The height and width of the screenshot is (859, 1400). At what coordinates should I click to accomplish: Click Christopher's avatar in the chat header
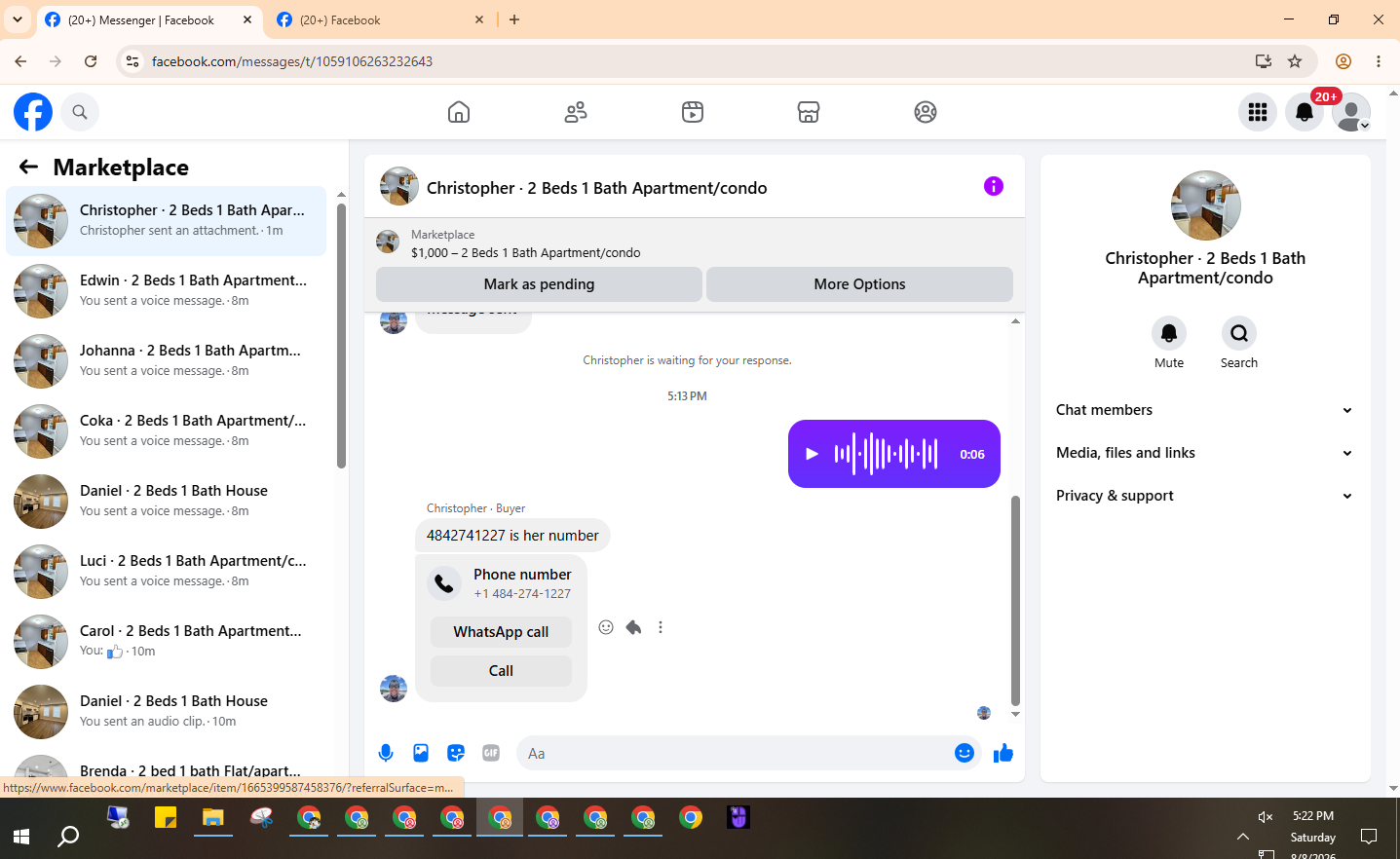click(399, 186)
